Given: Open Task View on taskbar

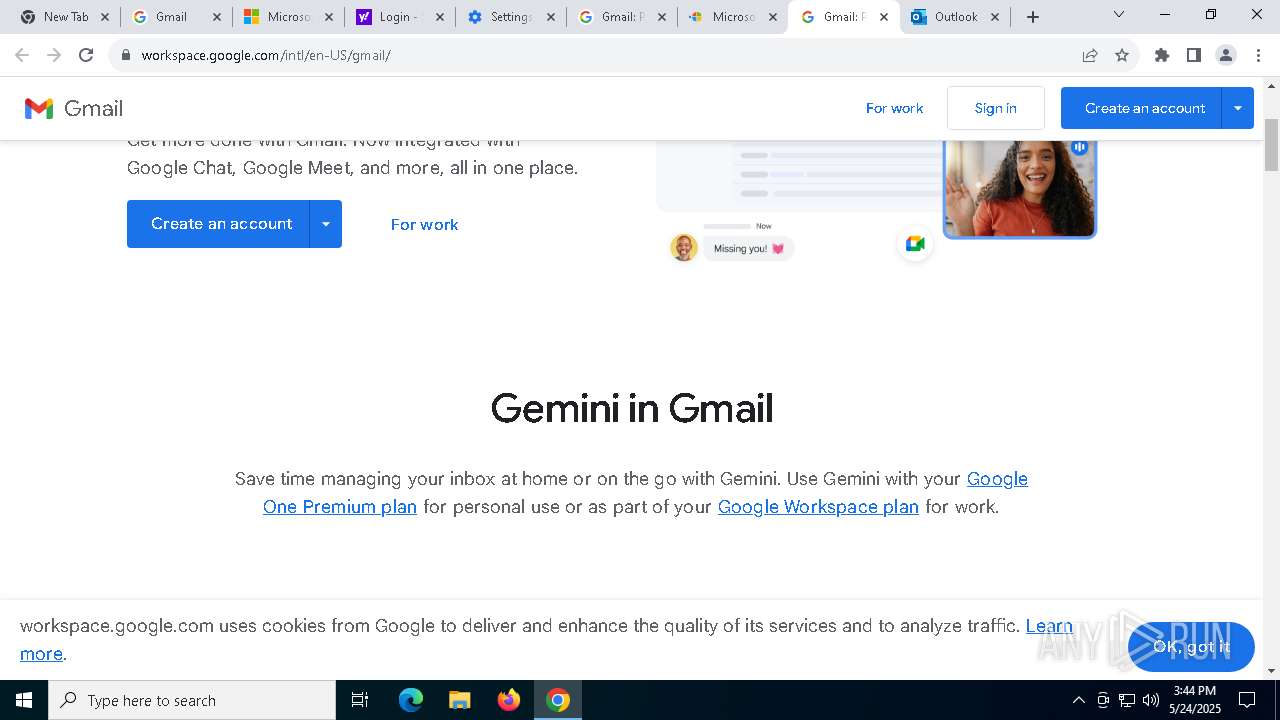Looking at the screenshot, I should pos(360,700).
